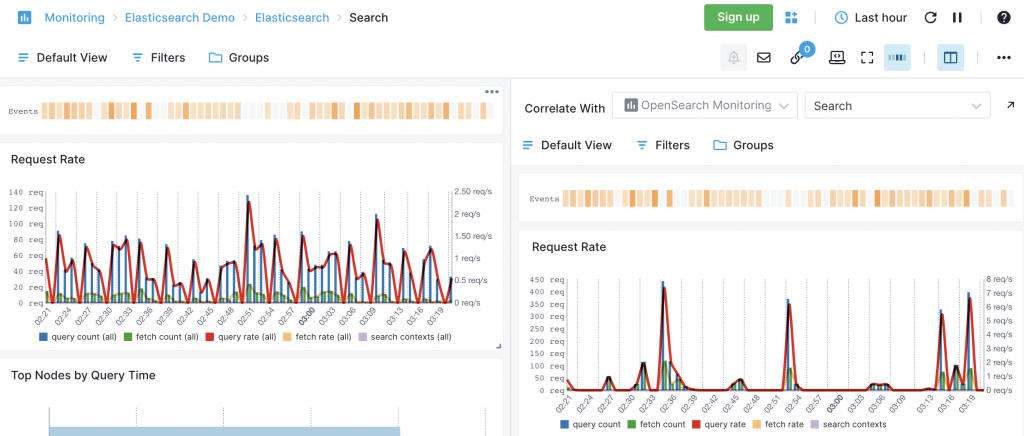This screenshot has height=436, width=1024.
Task: Toggle fetch rate in right chart legend
Action: pos(780,424)
